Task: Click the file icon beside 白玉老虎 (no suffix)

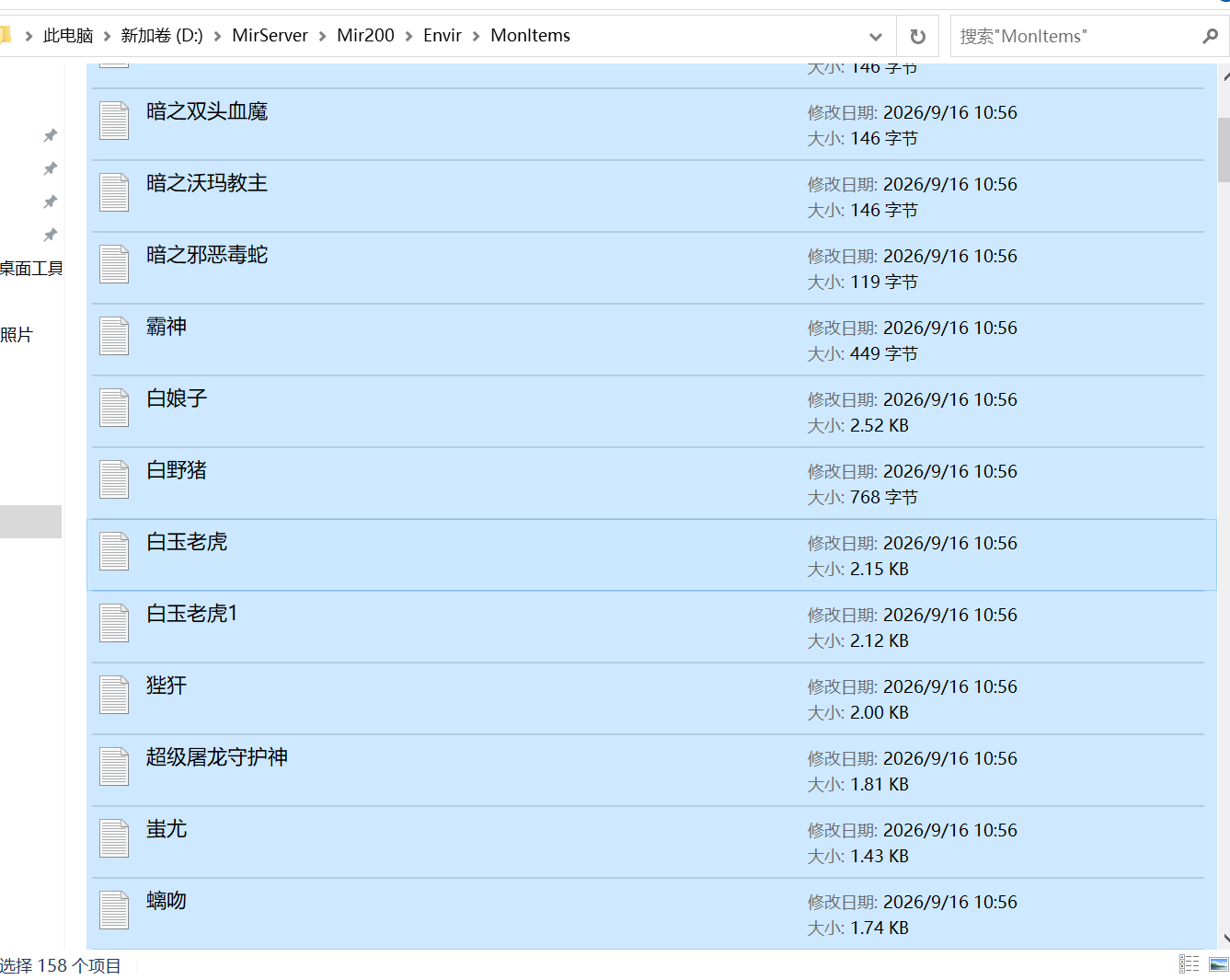Action: [x=114, y=551]
